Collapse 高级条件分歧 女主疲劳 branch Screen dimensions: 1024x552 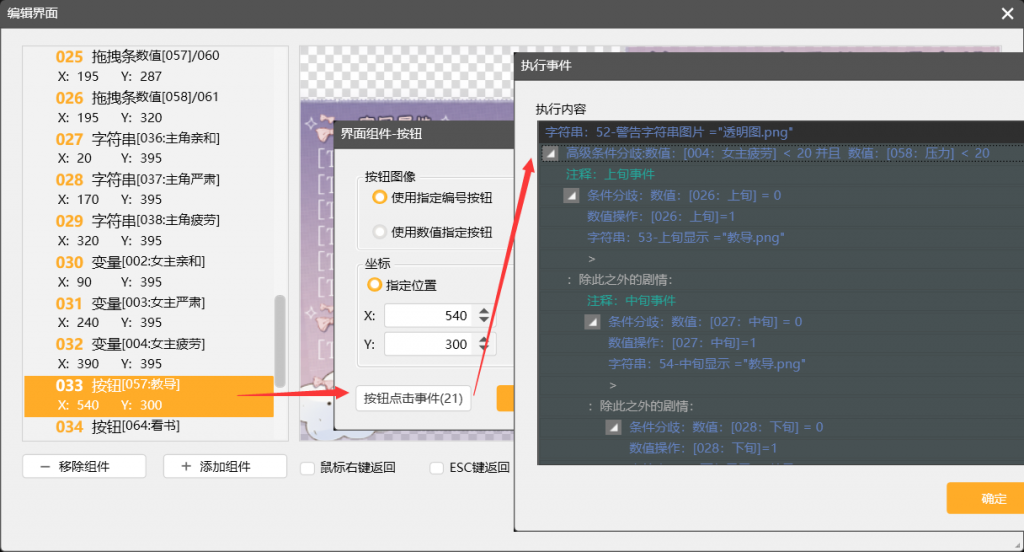[x=551, y=154]
